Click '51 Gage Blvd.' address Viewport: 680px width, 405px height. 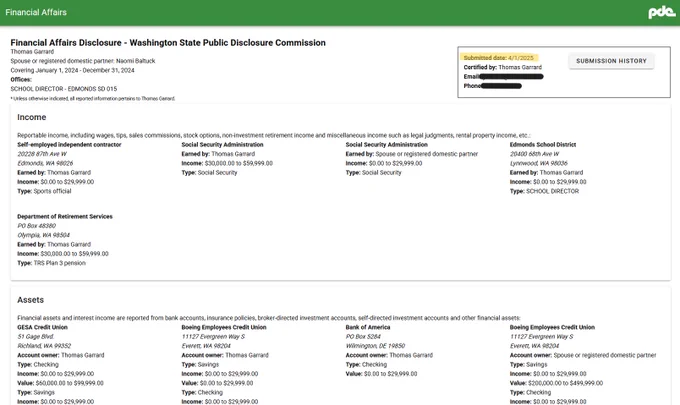[x=36, y=336]
